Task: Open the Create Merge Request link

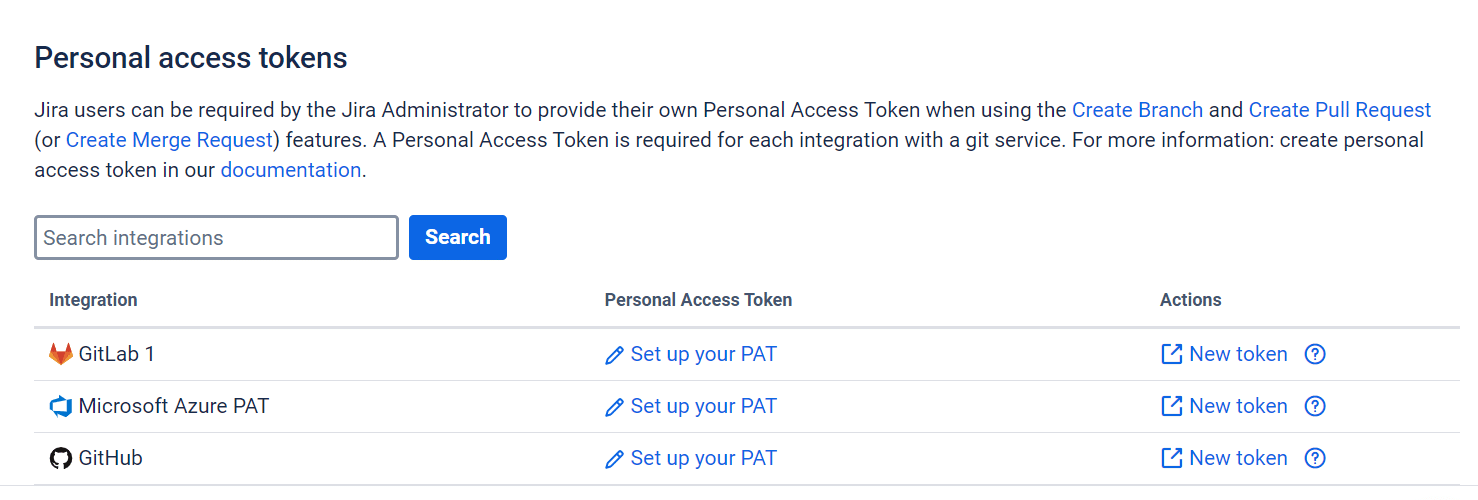Action: click(x=169, y=140)
